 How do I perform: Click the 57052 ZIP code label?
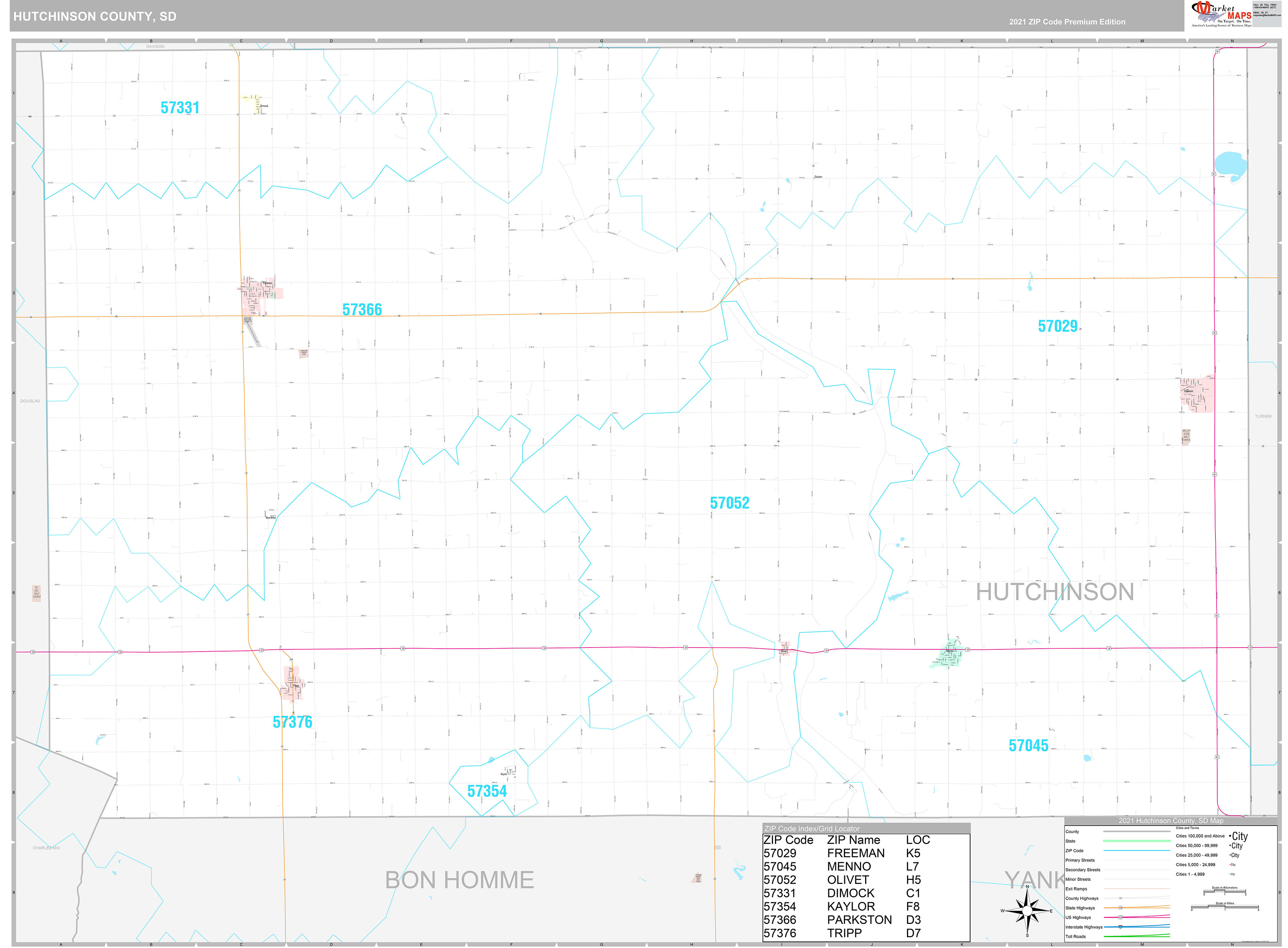coord(729,503)
